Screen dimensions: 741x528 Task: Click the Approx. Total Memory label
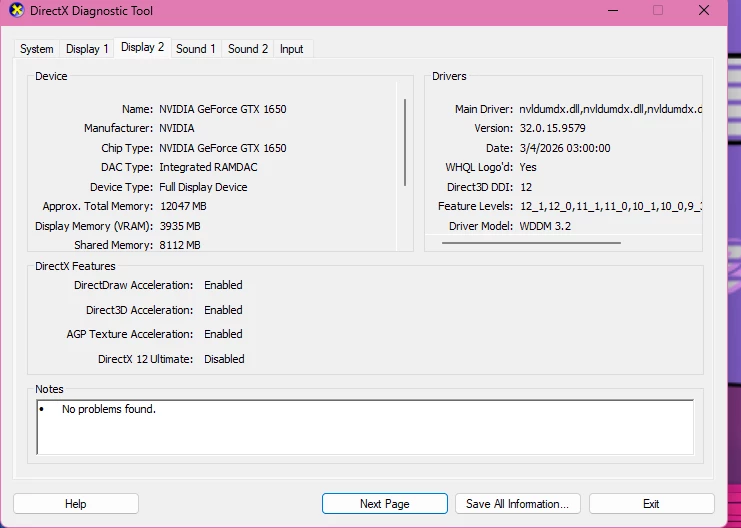pos(98,206)
